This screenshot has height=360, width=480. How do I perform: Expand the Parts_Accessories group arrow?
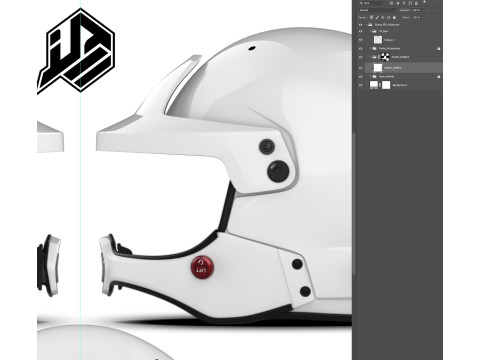[370, 48]
